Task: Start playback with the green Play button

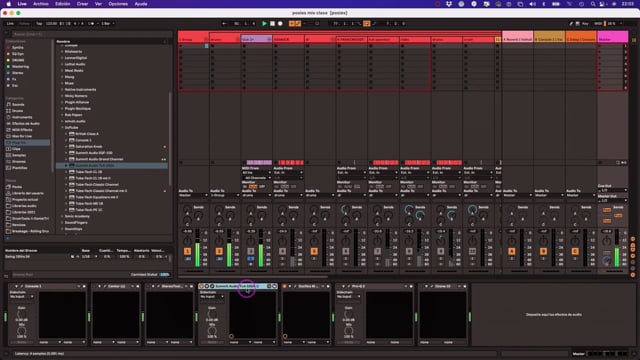Action: coord(264,24)
